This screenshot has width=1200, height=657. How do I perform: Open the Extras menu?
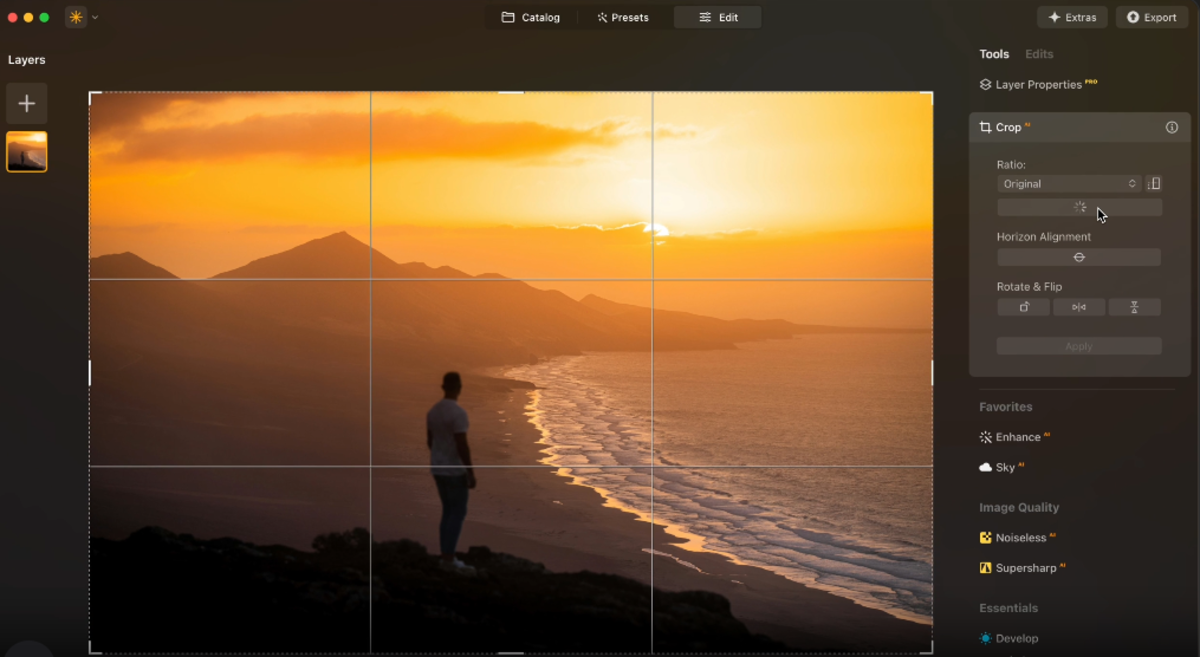pyautogui.click(x=1072, y=17)
